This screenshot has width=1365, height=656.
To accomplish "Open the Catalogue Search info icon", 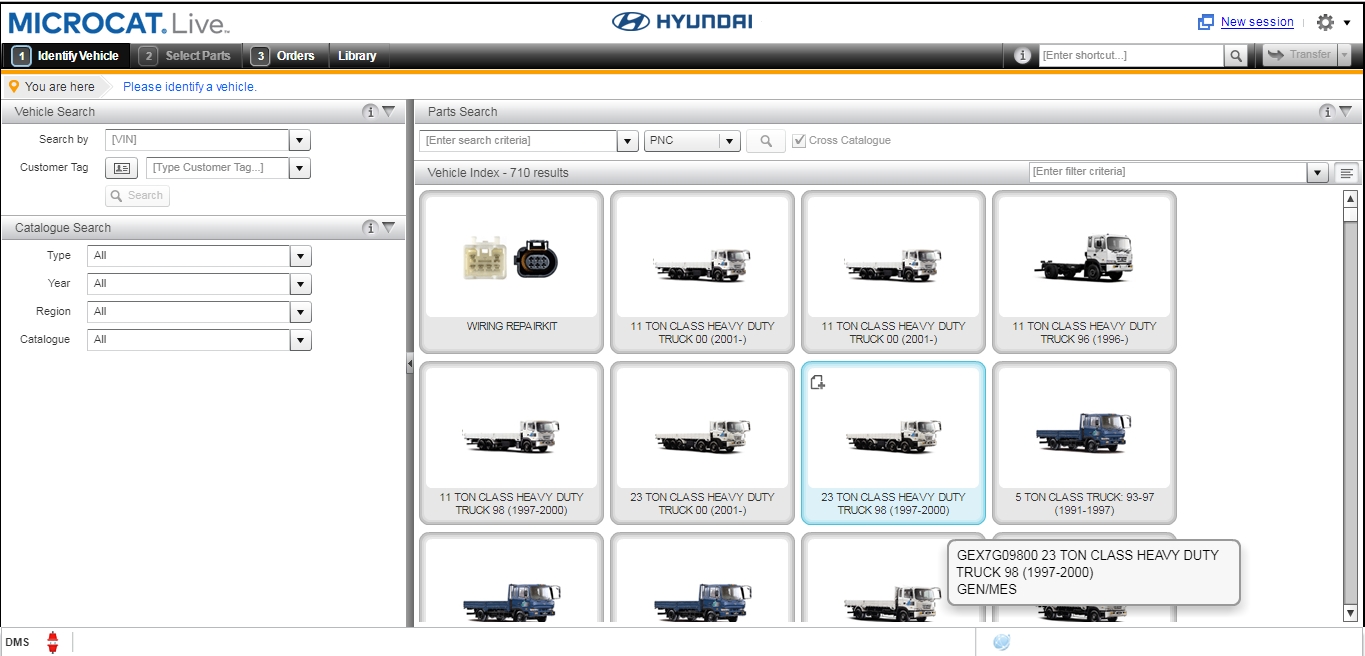I will coord(370,228).
